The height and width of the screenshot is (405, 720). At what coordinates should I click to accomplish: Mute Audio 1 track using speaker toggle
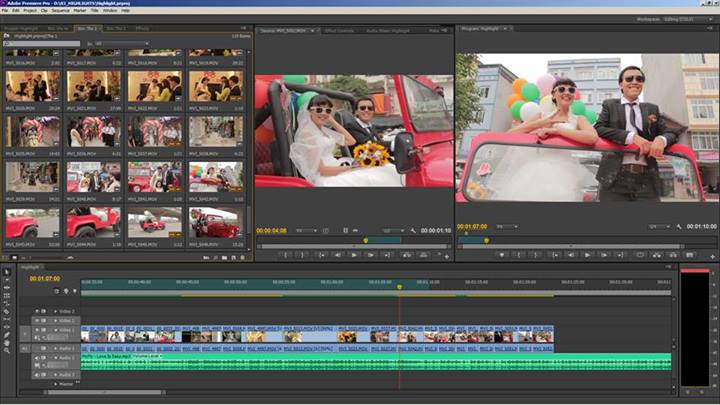pos(38,357)
